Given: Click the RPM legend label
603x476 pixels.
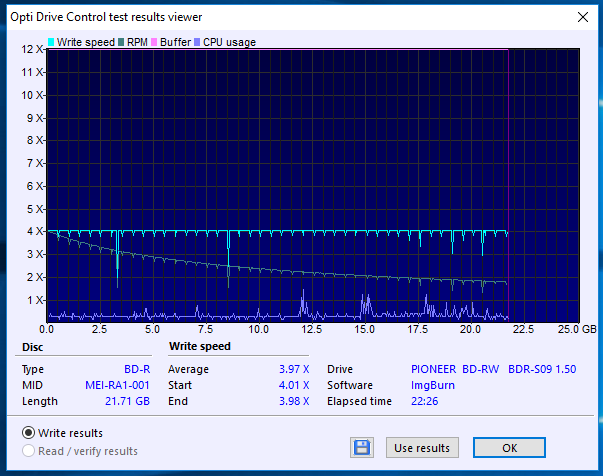Looking at the screenshot, I should click(137, 42).
